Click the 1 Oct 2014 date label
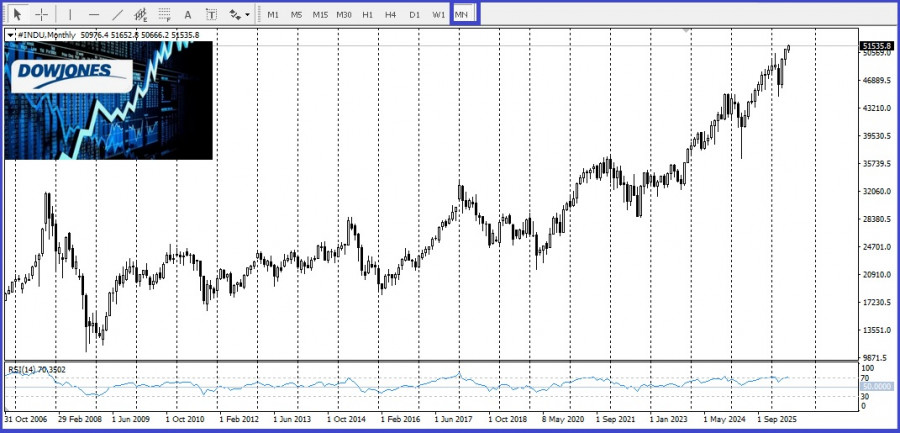 [x=347, y=419]
